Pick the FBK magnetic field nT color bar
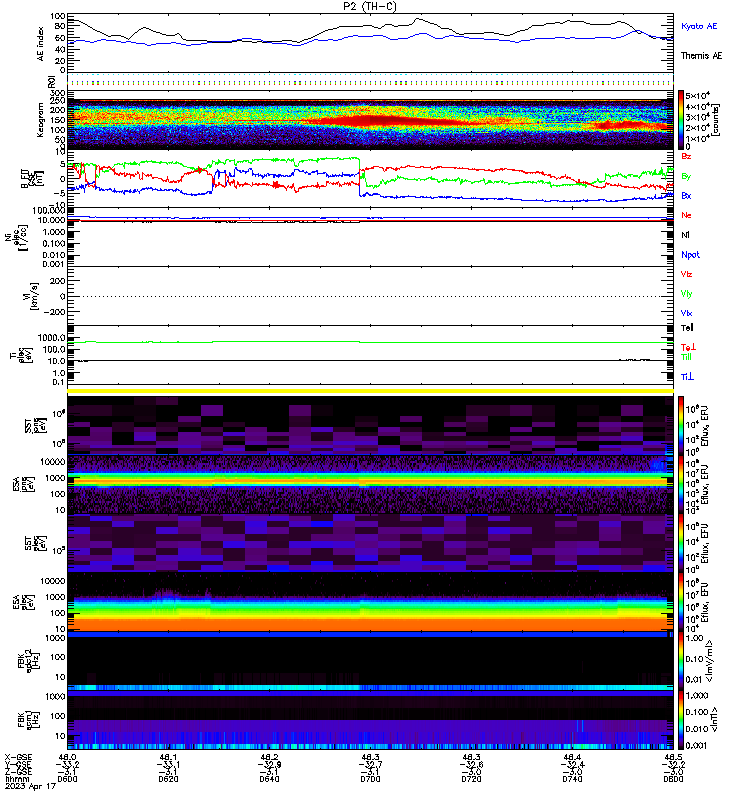This screenshot has height=800, width=750. 681,720
